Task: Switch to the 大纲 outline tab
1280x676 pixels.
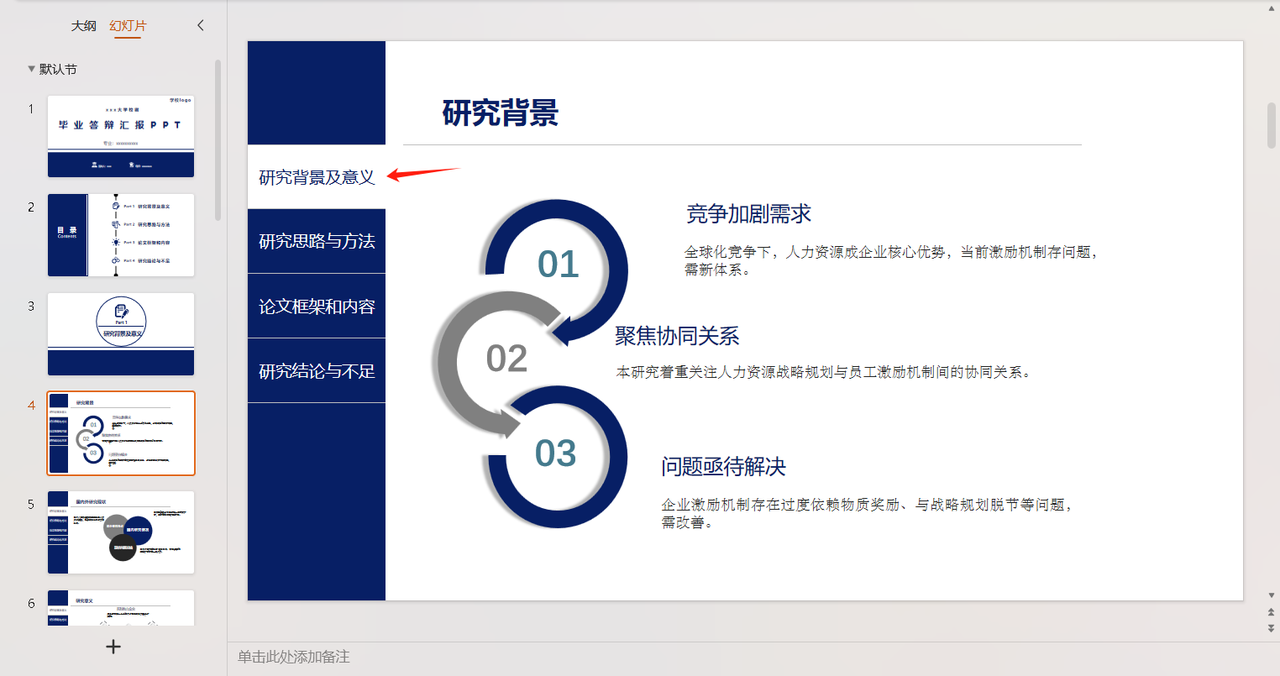Action: click(84, 25)
